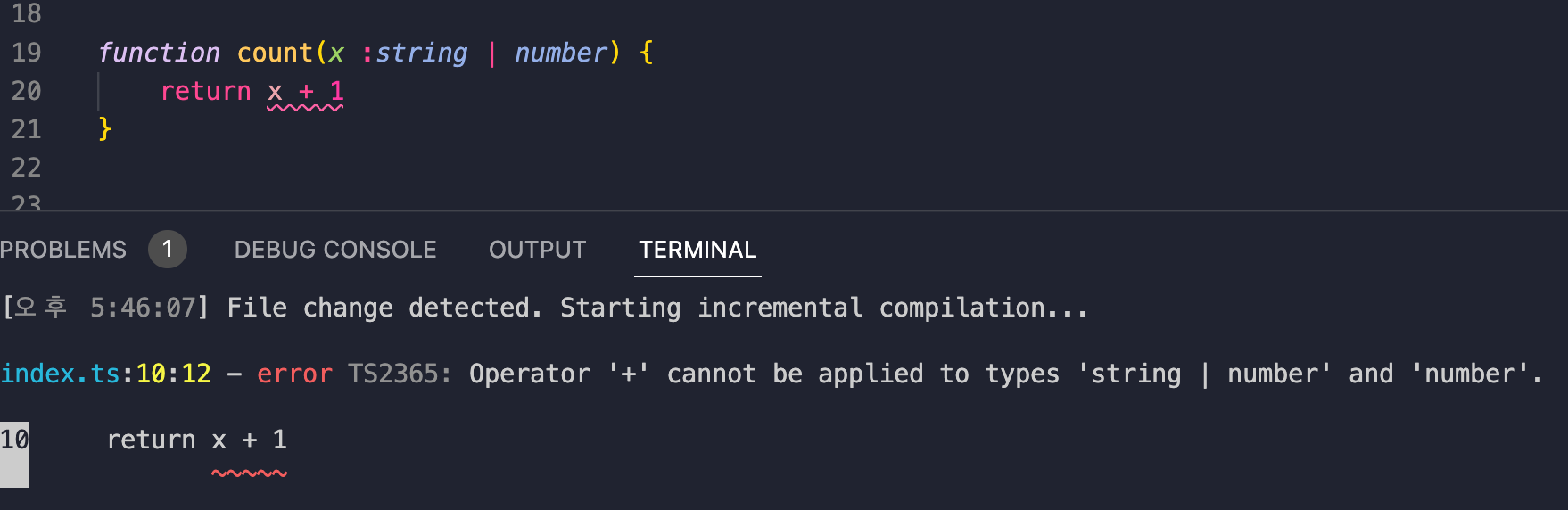Click the 'function' keyword on line 19
The width and height of the screenshot is (1568, 510).
159,53
